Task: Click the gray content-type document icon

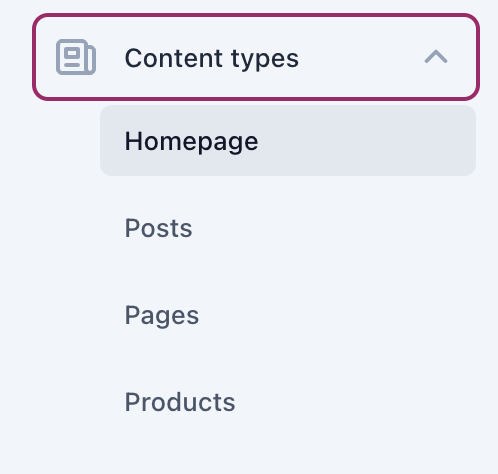Action: 76,57
